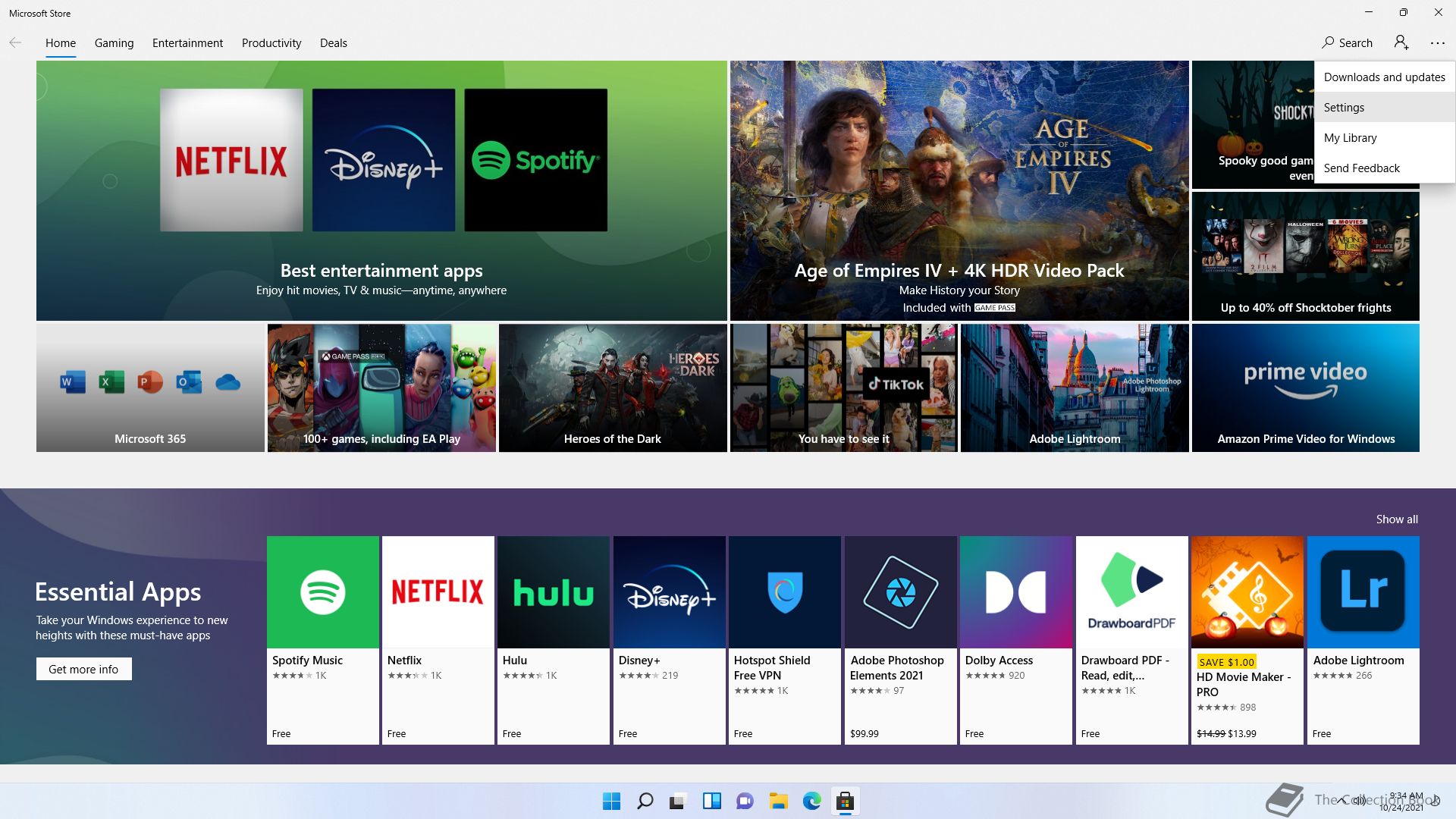Open Hulu app icon
1456x819 pixels.
tap(554, 592)
